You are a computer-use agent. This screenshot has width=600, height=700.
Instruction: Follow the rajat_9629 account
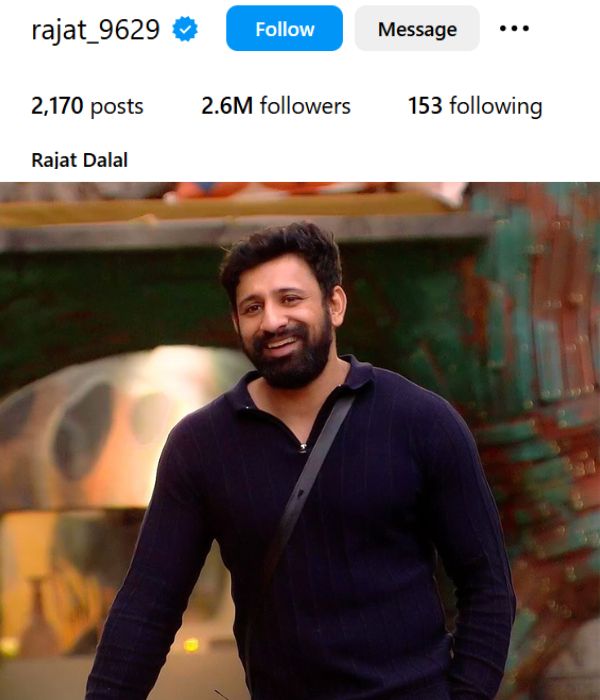coord(284,28)
